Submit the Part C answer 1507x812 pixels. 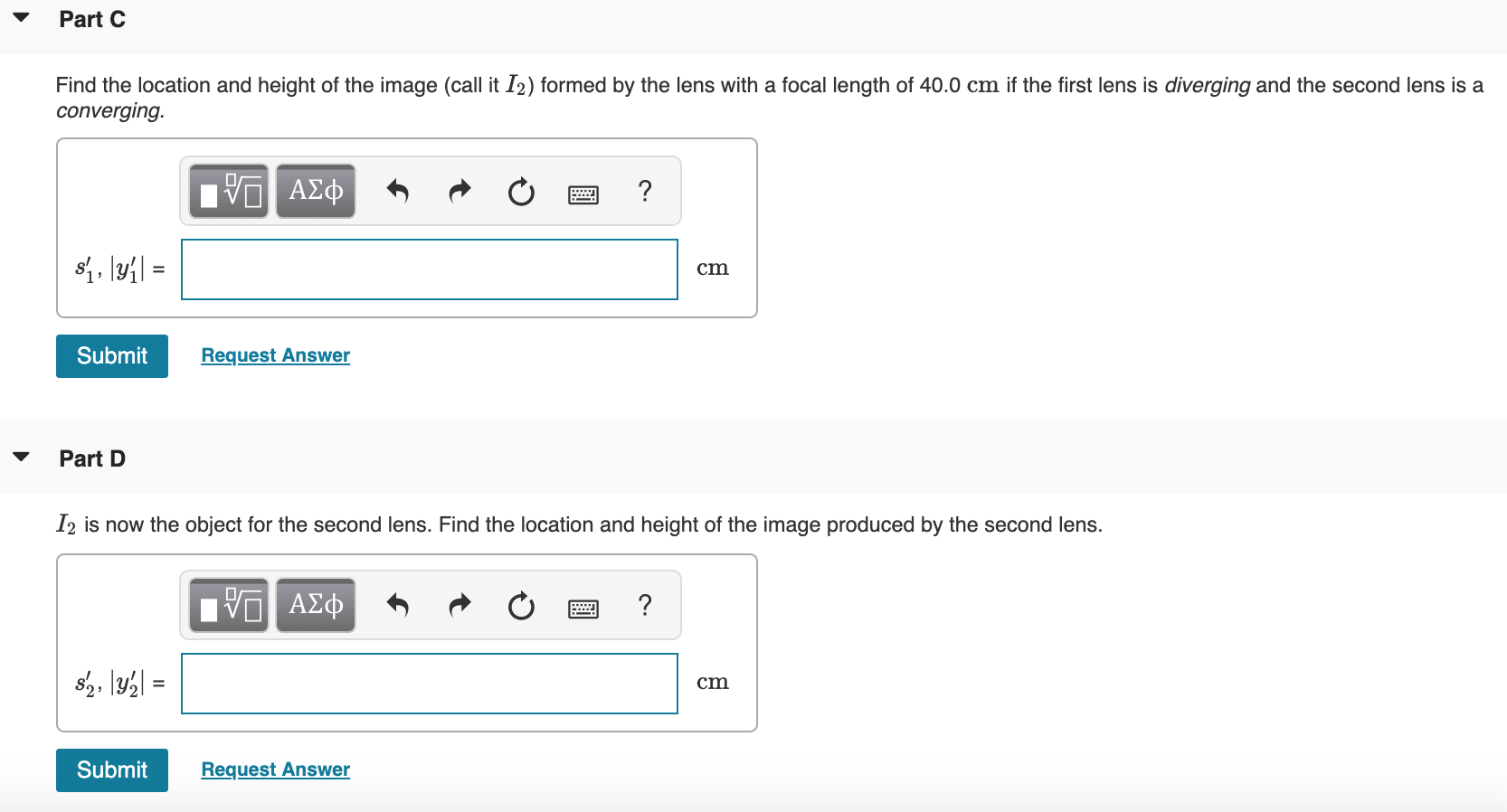(x=111, y=355)
